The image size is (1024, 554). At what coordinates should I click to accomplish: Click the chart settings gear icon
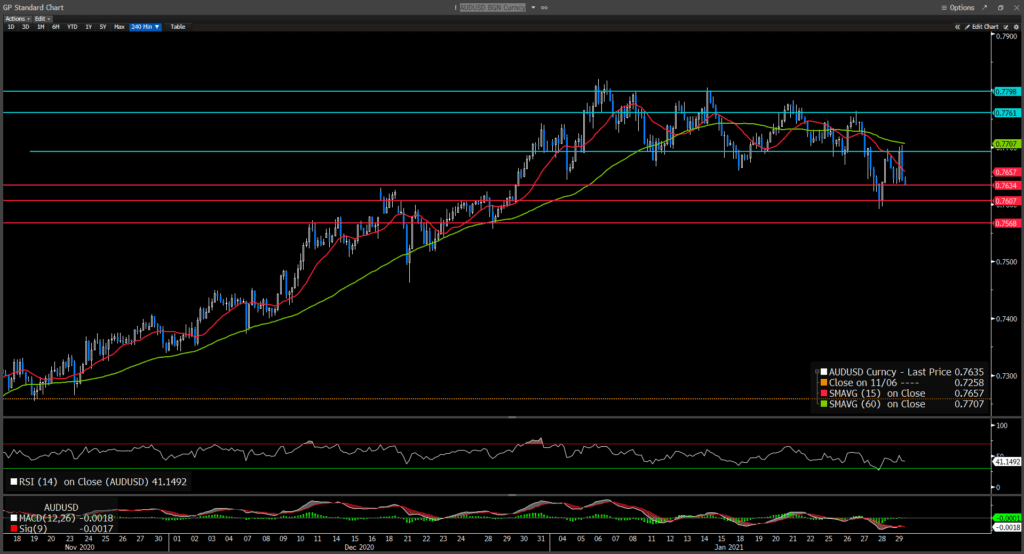click(1016, 27)
